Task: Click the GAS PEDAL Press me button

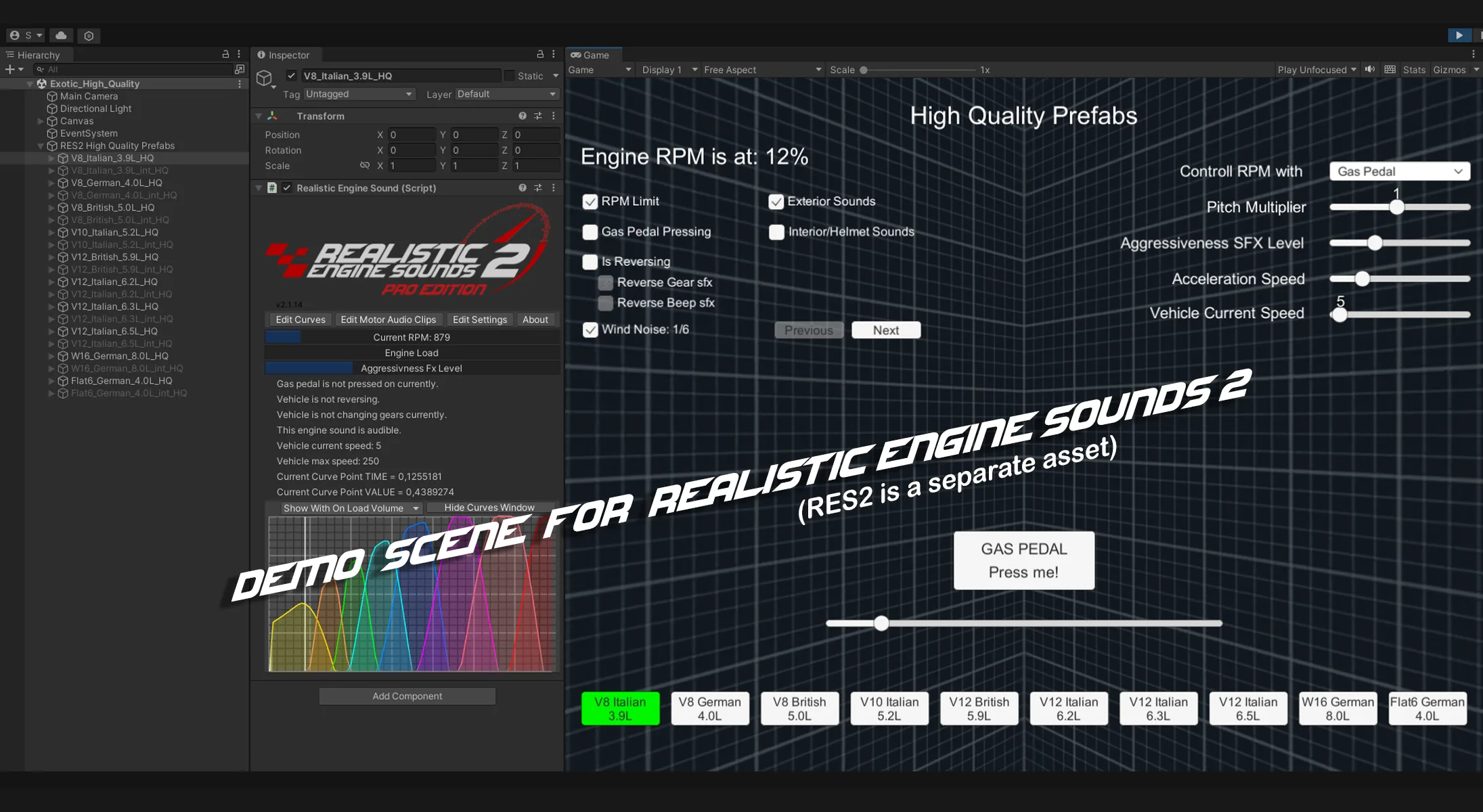Action: 1023,560
